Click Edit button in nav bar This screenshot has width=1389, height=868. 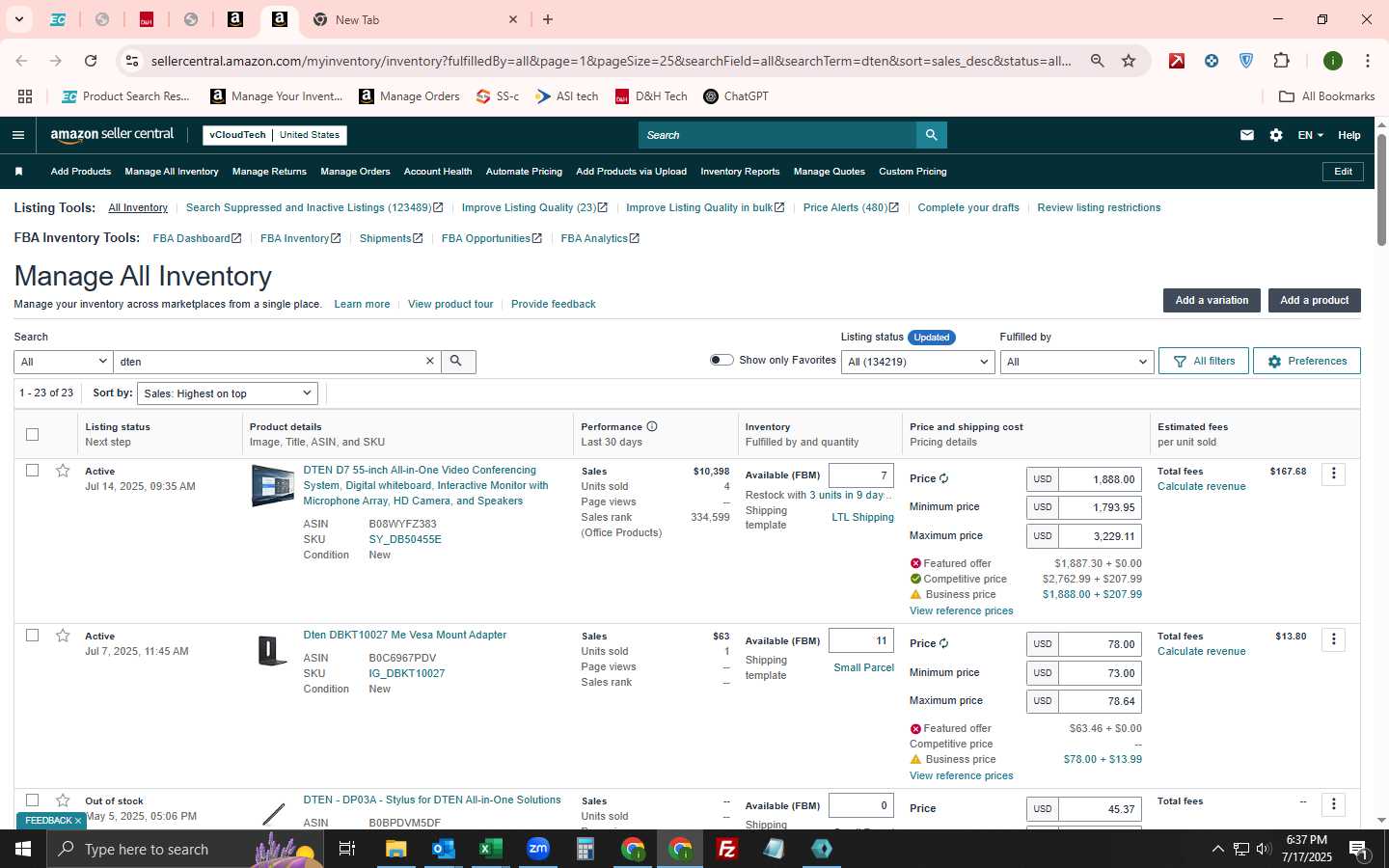coord(1343,172)
